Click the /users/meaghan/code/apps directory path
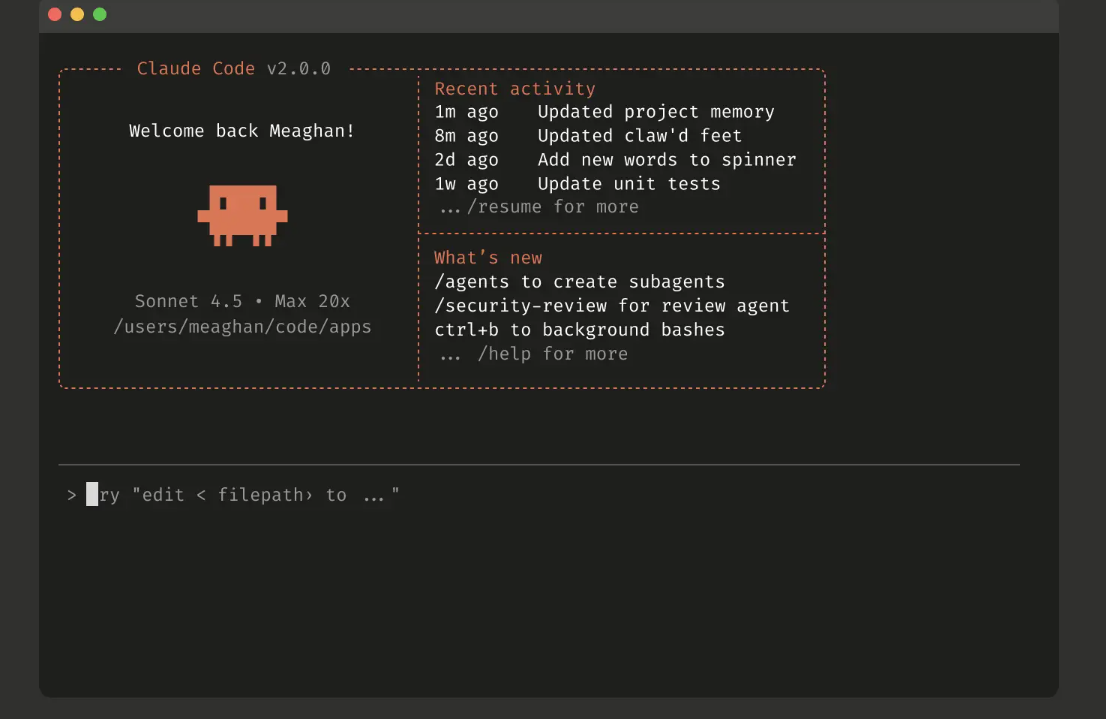 pos(242,326)
